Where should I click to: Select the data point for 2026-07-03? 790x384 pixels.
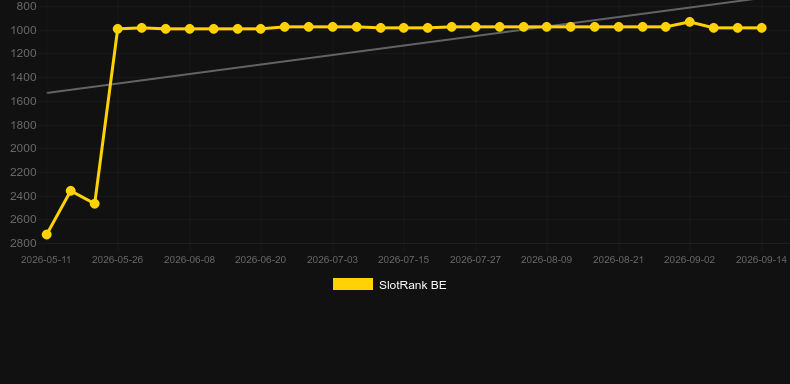click(x=333, y=27)
